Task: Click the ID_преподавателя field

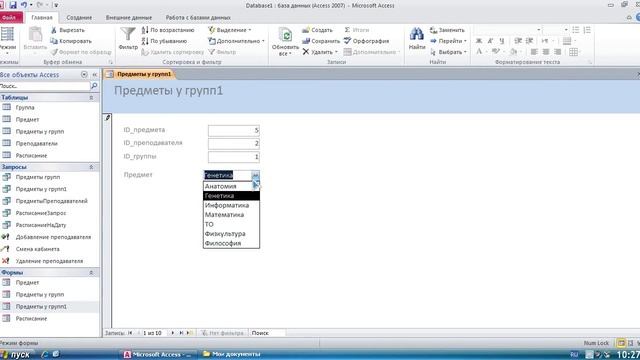Action: tap(233, 144)
